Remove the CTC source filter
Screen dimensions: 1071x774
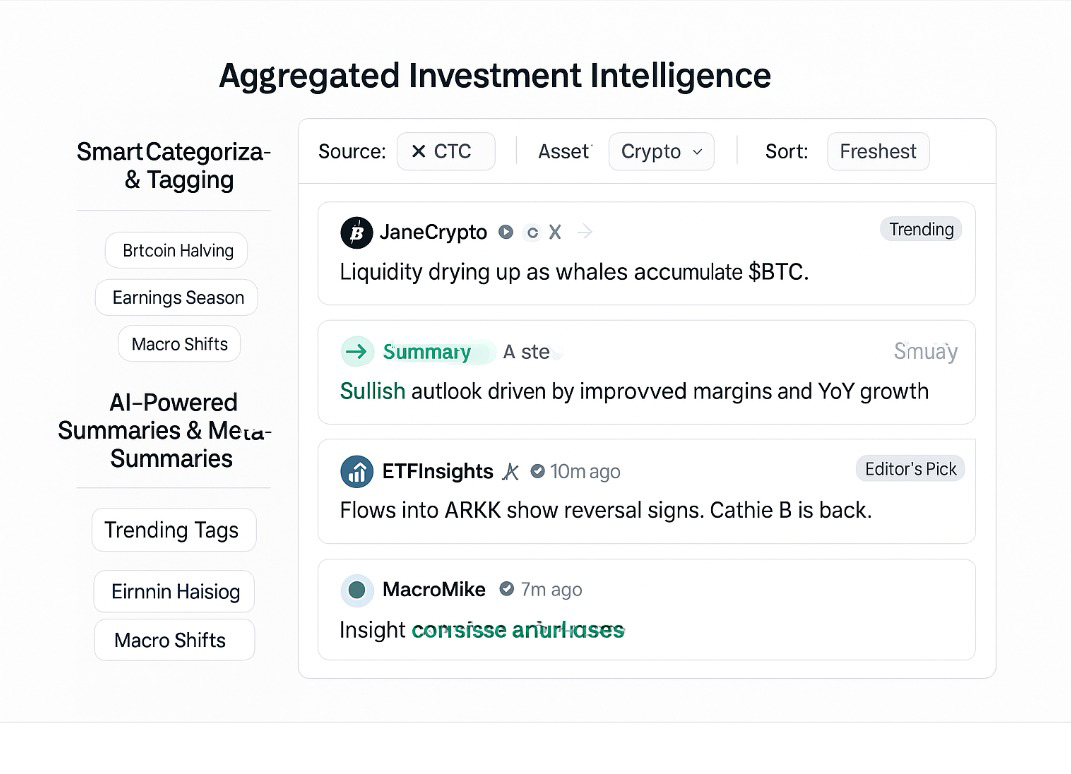419,151
